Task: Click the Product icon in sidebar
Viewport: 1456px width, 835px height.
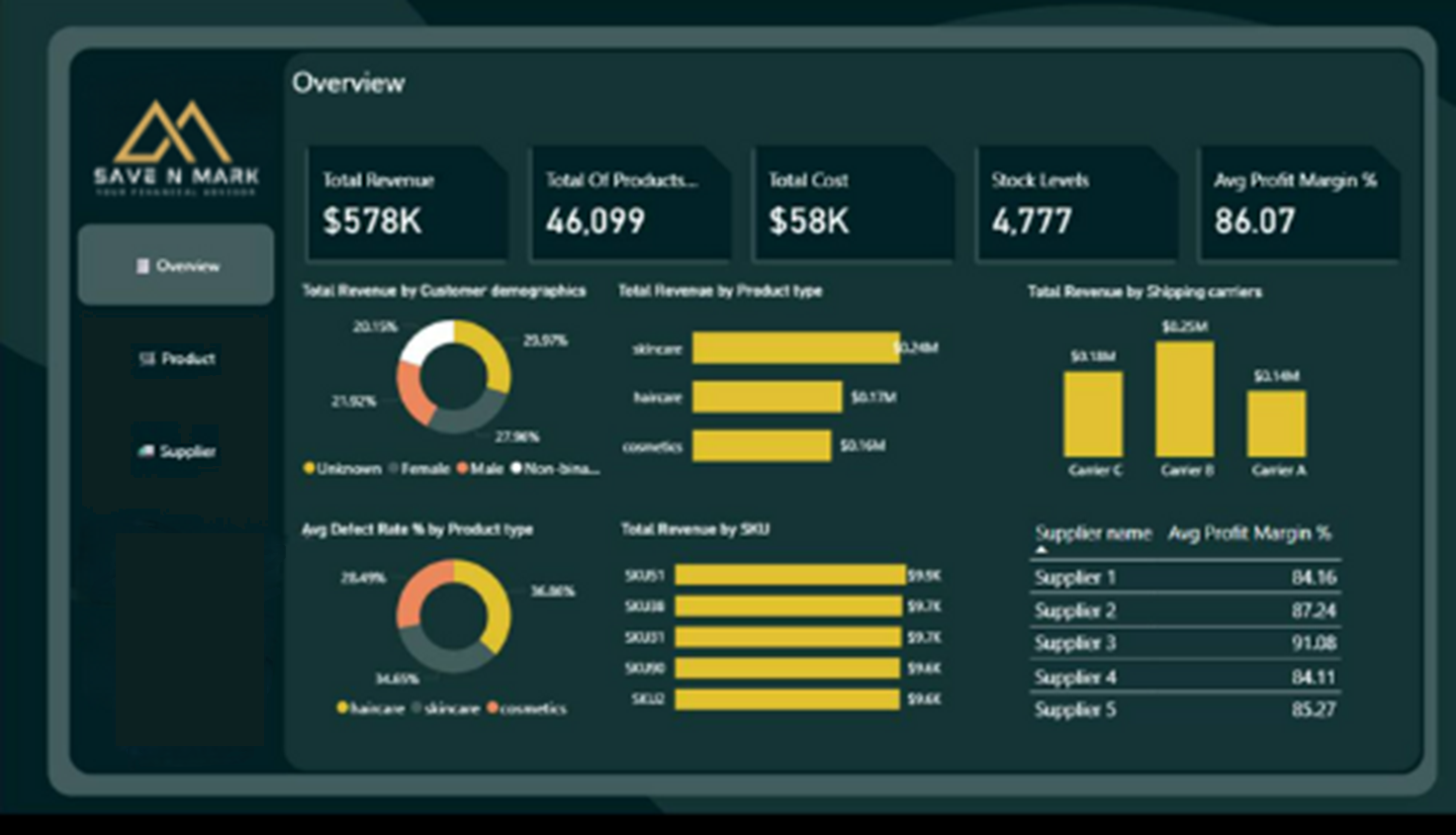Action: 147,358
